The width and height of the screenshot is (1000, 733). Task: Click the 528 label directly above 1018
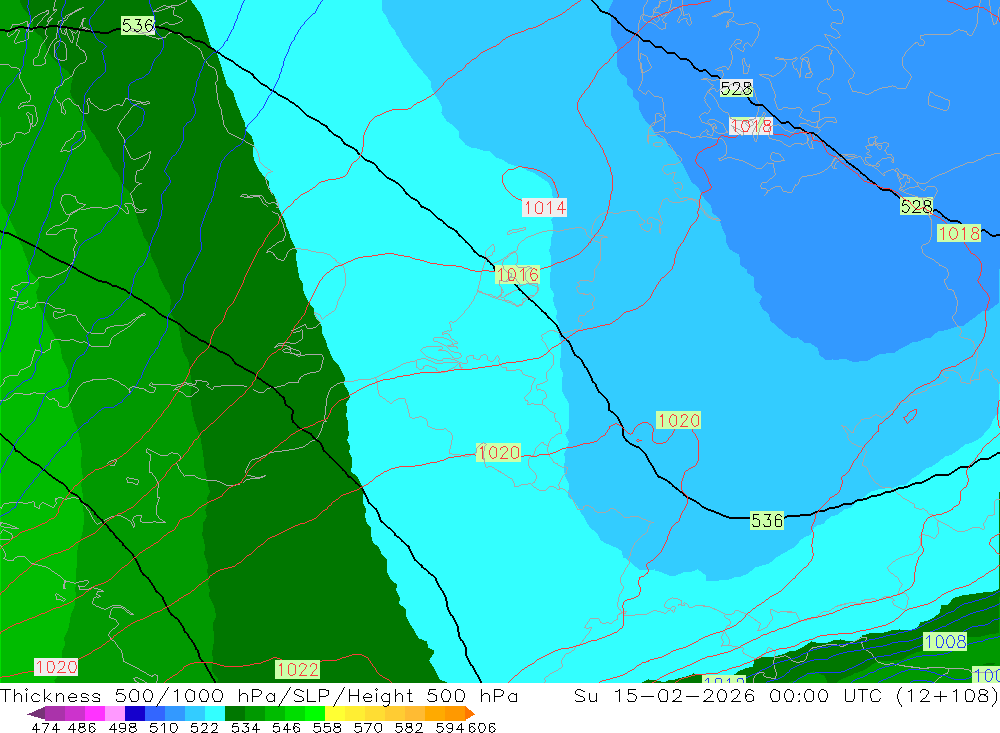[x=737, y=88]
